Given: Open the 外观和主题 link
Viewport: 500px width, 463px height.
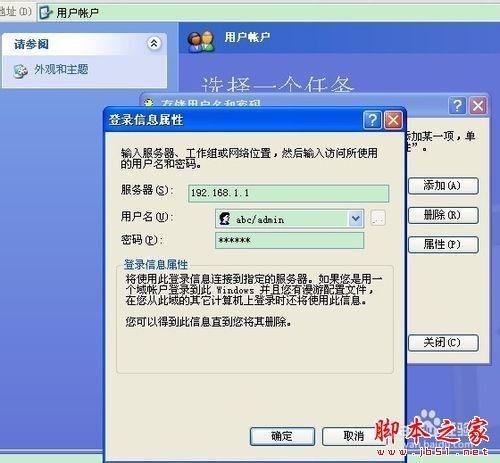Looking at the screenshot, I should (61, 69).
